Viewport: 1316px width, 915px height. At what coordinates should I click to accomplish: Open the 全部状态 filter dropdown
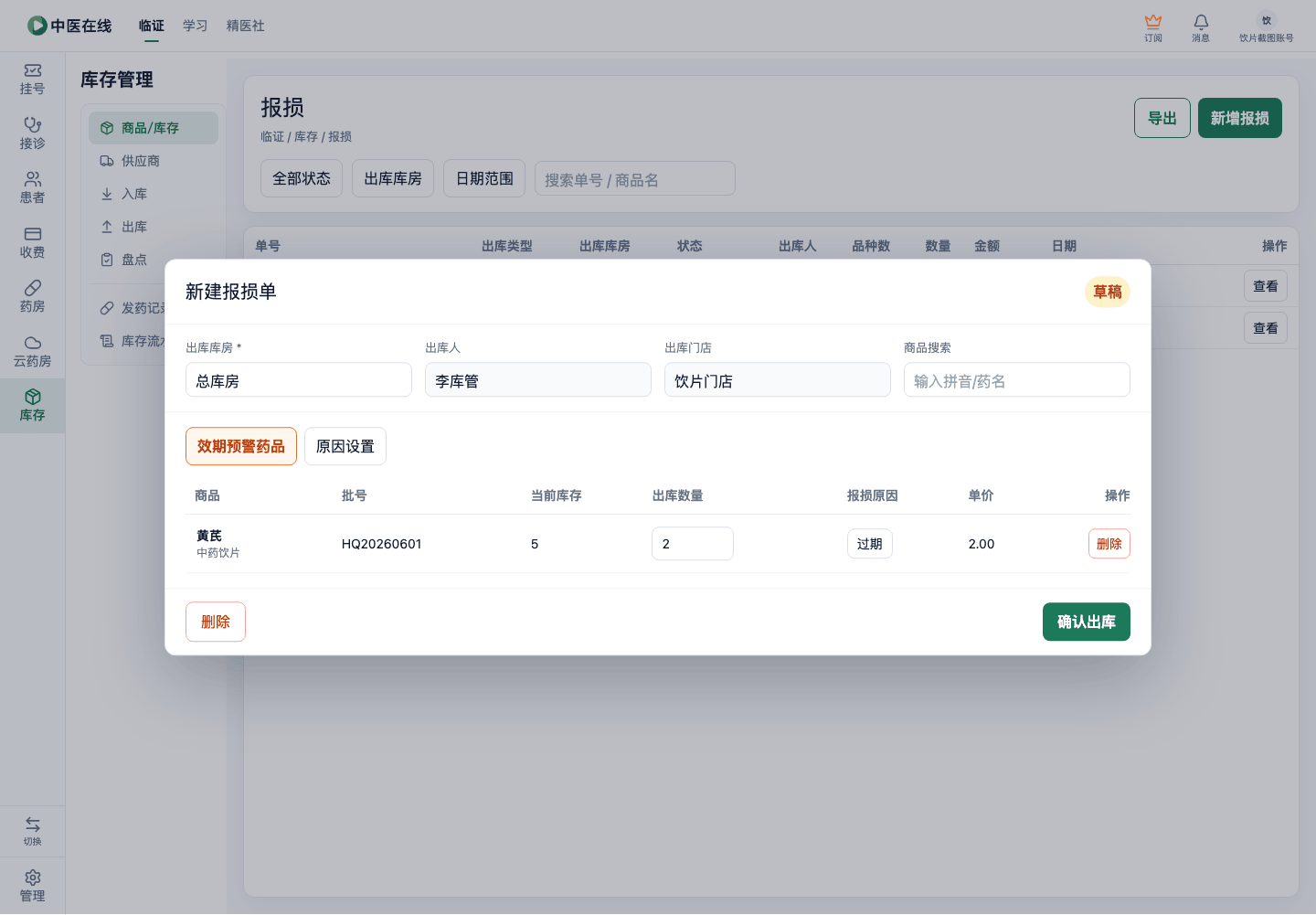302,178
